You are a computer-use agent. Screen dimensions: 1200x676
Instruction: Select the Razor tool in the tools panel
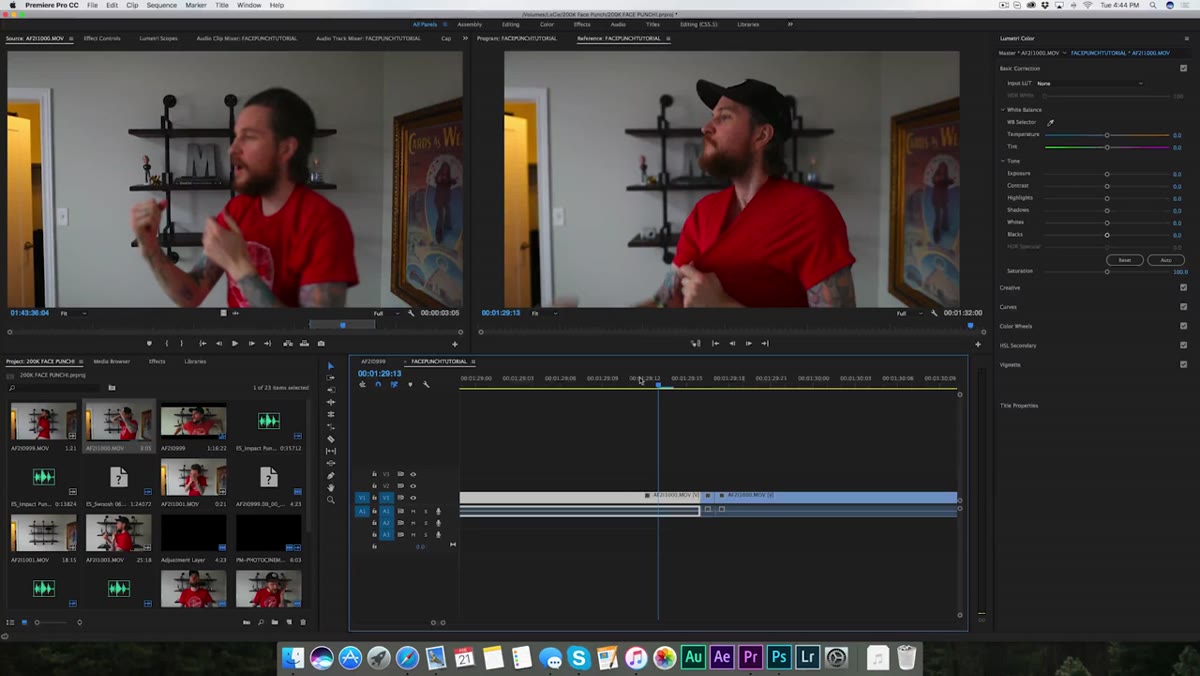pos(331,439)
